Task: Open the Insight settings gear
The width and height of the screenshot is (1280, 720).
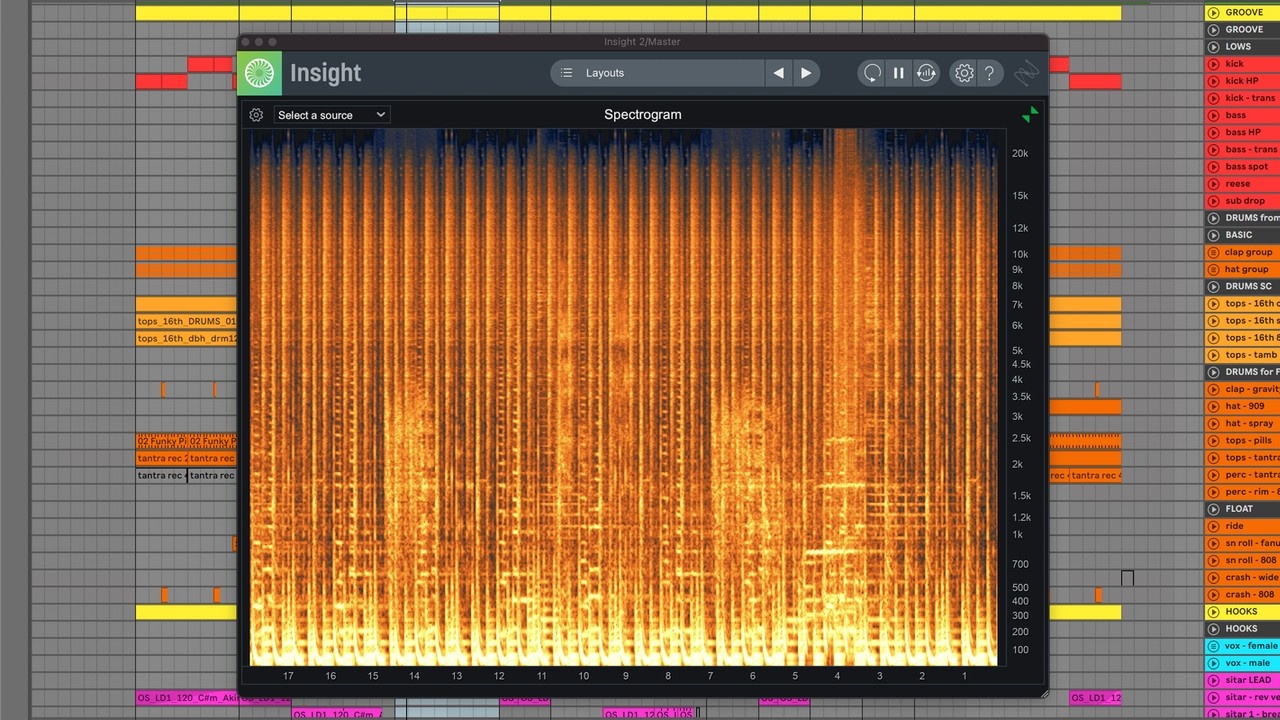Action: click(963, 73)
